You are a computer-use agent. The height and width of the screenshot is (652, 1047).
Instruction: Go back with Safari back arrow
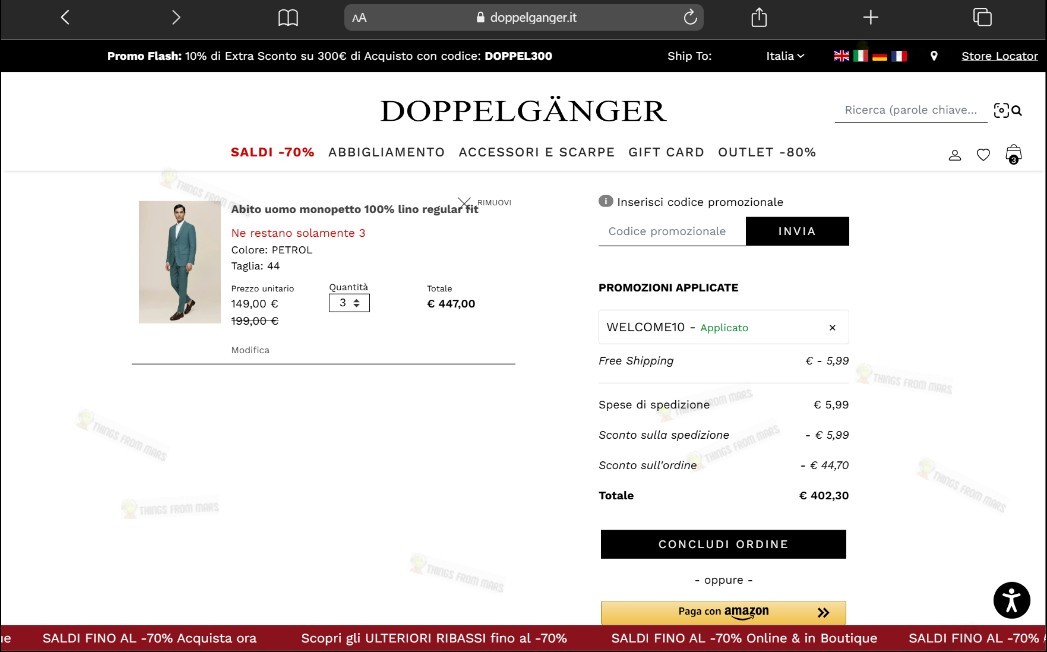coord(65,17)
